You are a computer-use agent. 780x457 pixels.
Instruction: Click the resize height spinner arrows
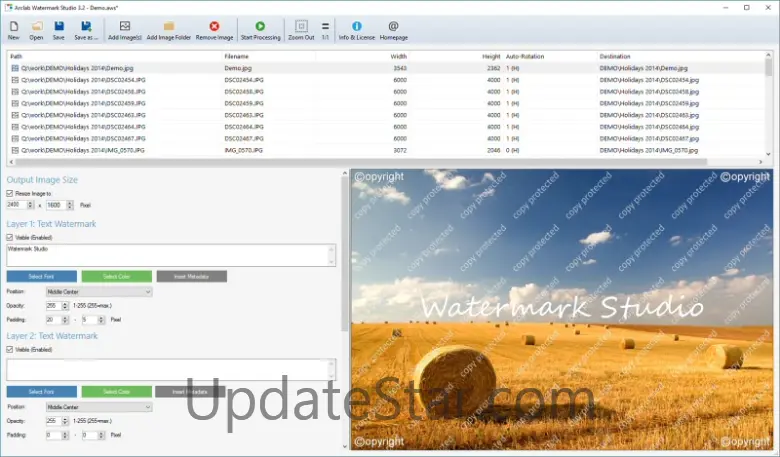[70, 205]
